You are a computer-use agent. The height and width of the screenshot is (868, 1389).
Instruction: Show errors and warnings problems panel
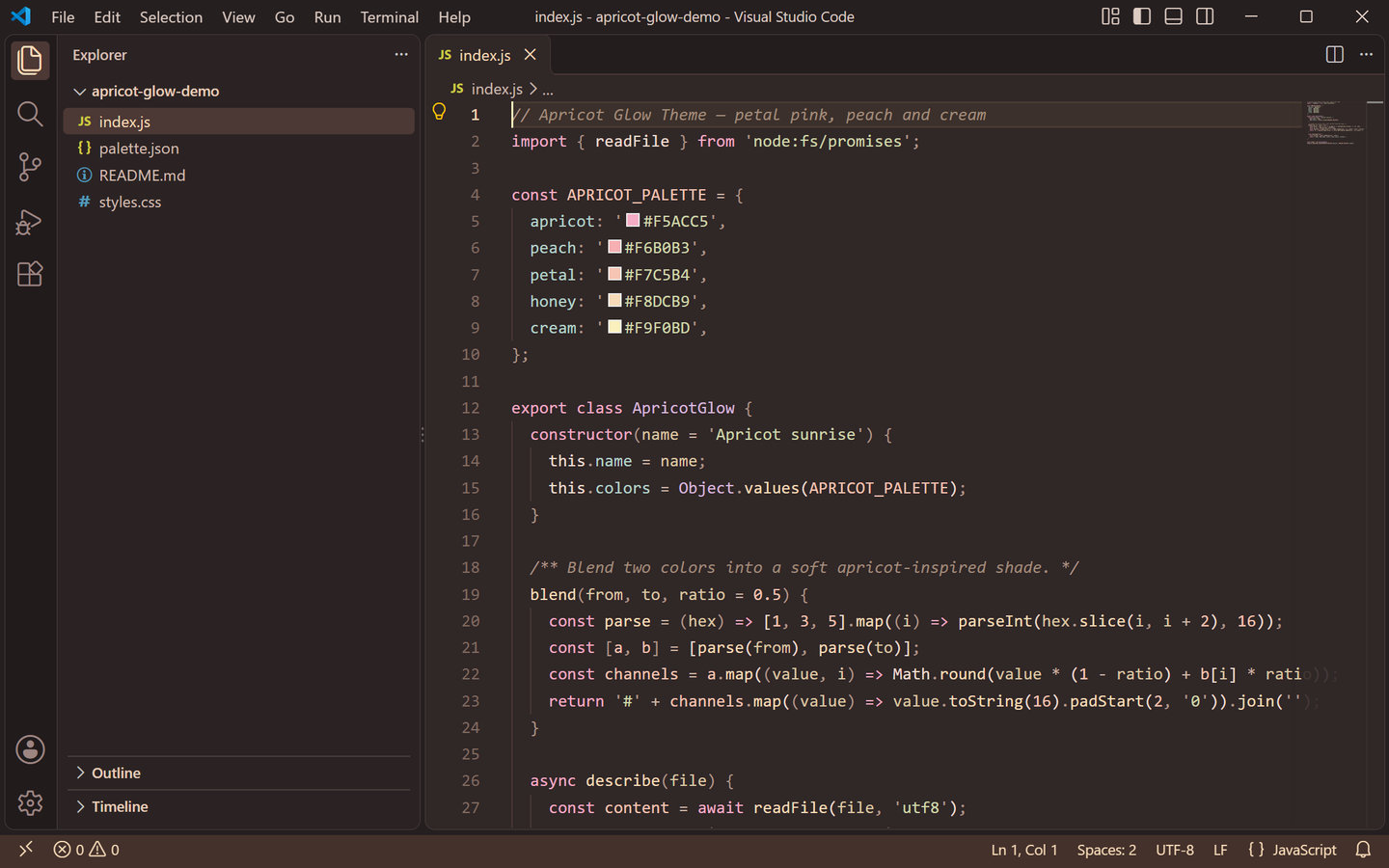click(x=87, y=850)
